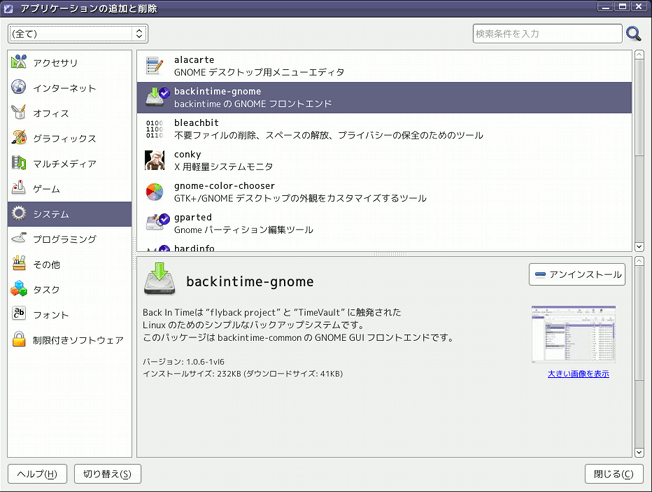This screenshot has height=492, width=652.
Task: Click the 切り替え(S) button
Action: pos(107,474)
